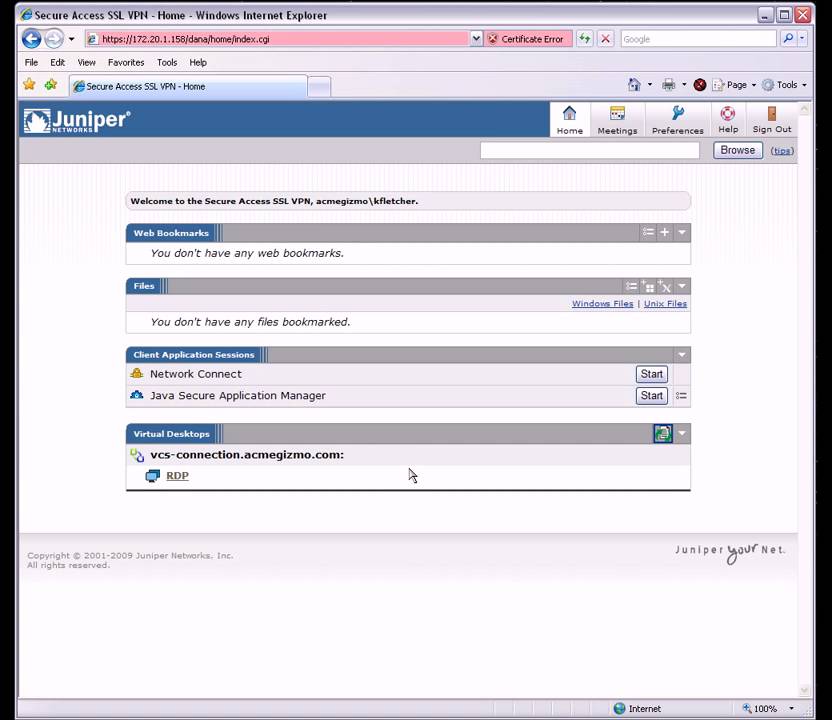Open the tips link
Screen dimensions: 832x720
[x=782, y=151]
